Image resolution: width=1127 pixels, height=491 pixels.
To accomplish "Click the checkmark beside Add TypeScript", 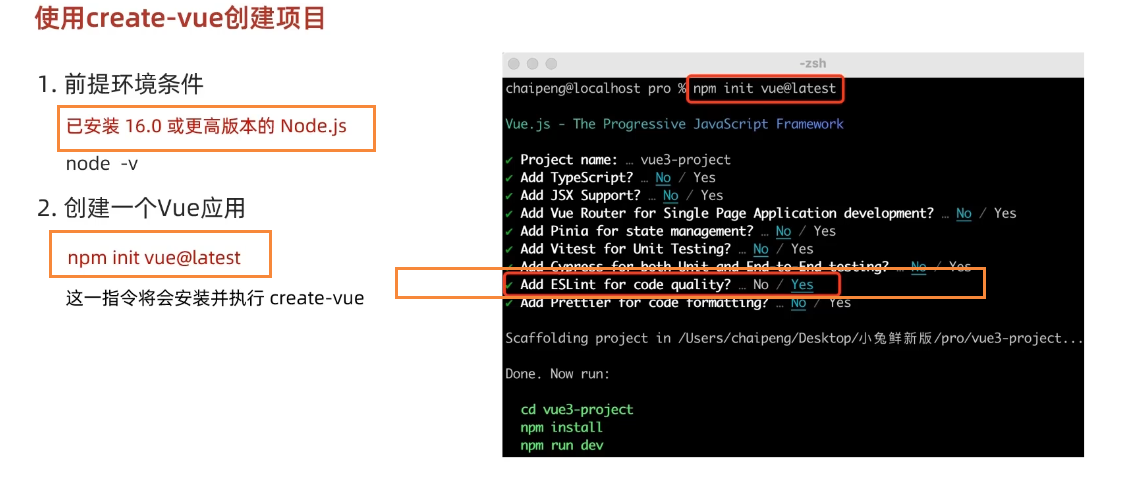I will coord(510,178).
